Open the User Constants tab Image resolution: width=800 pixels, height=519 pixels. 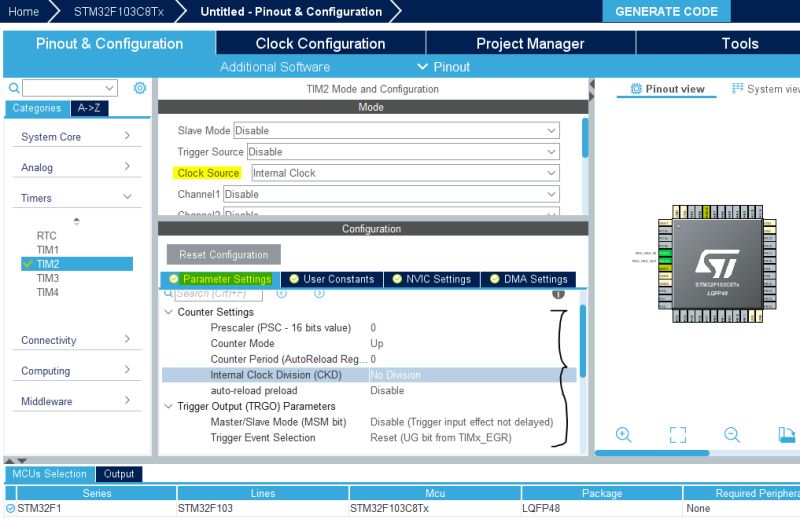[332, 279]
